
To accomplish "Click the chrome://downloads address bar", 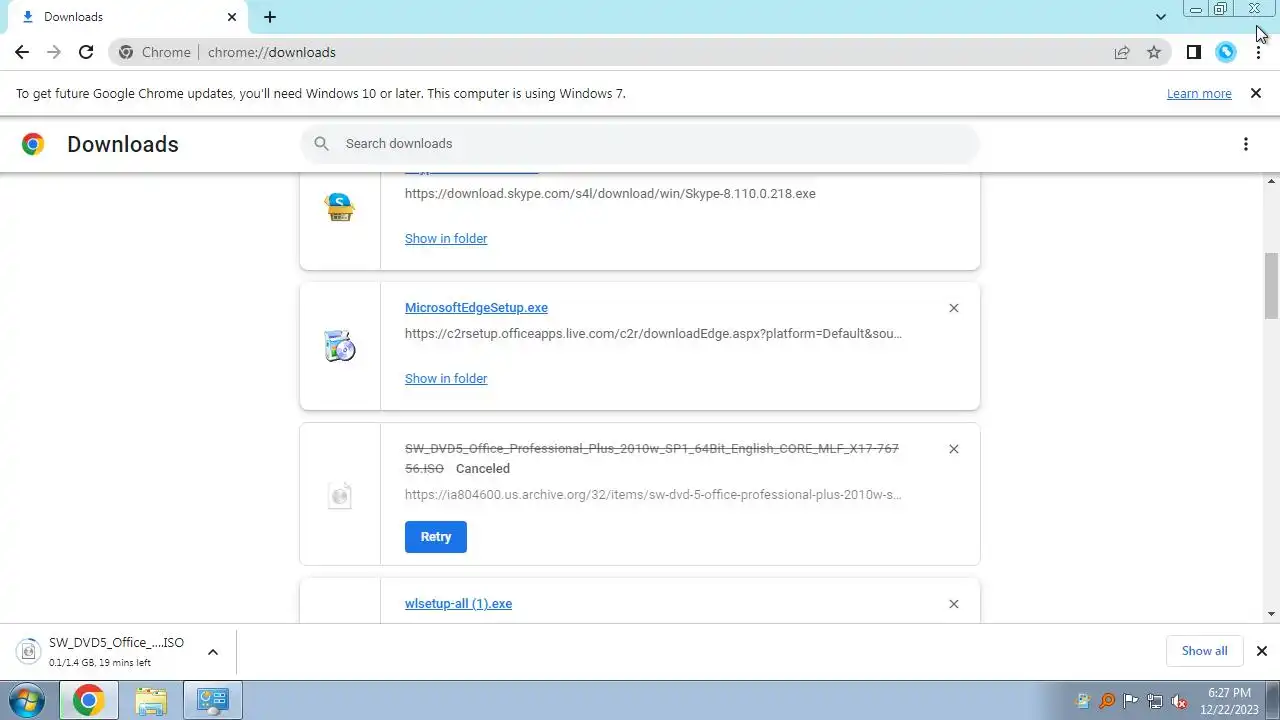I will (640, 52).
